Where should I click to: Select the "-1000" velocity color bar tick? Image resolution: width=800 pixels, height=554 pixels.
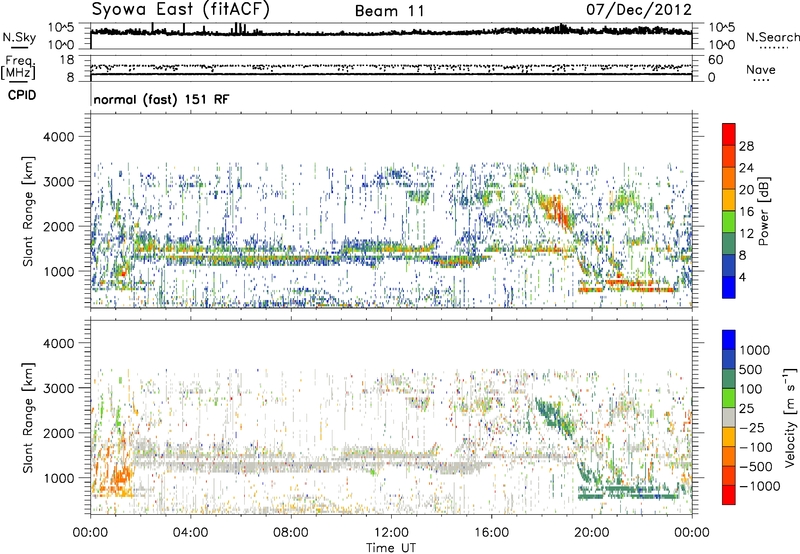[759, 486]
